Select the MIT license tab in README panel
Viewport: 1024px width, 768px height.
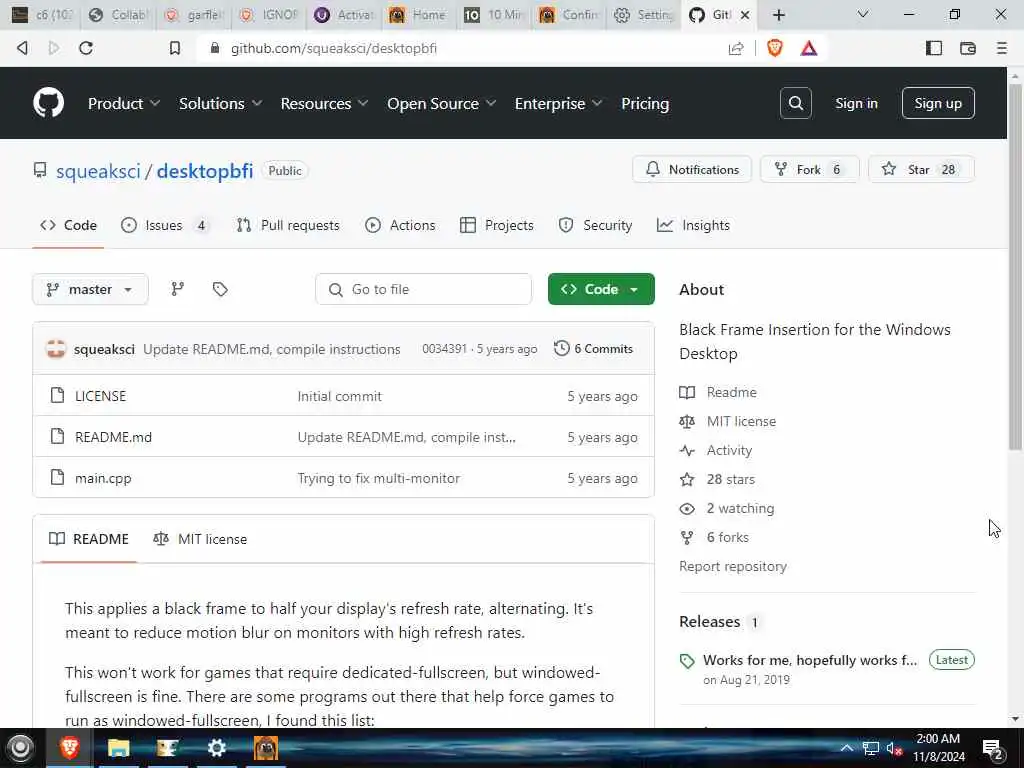pos(200,539)
